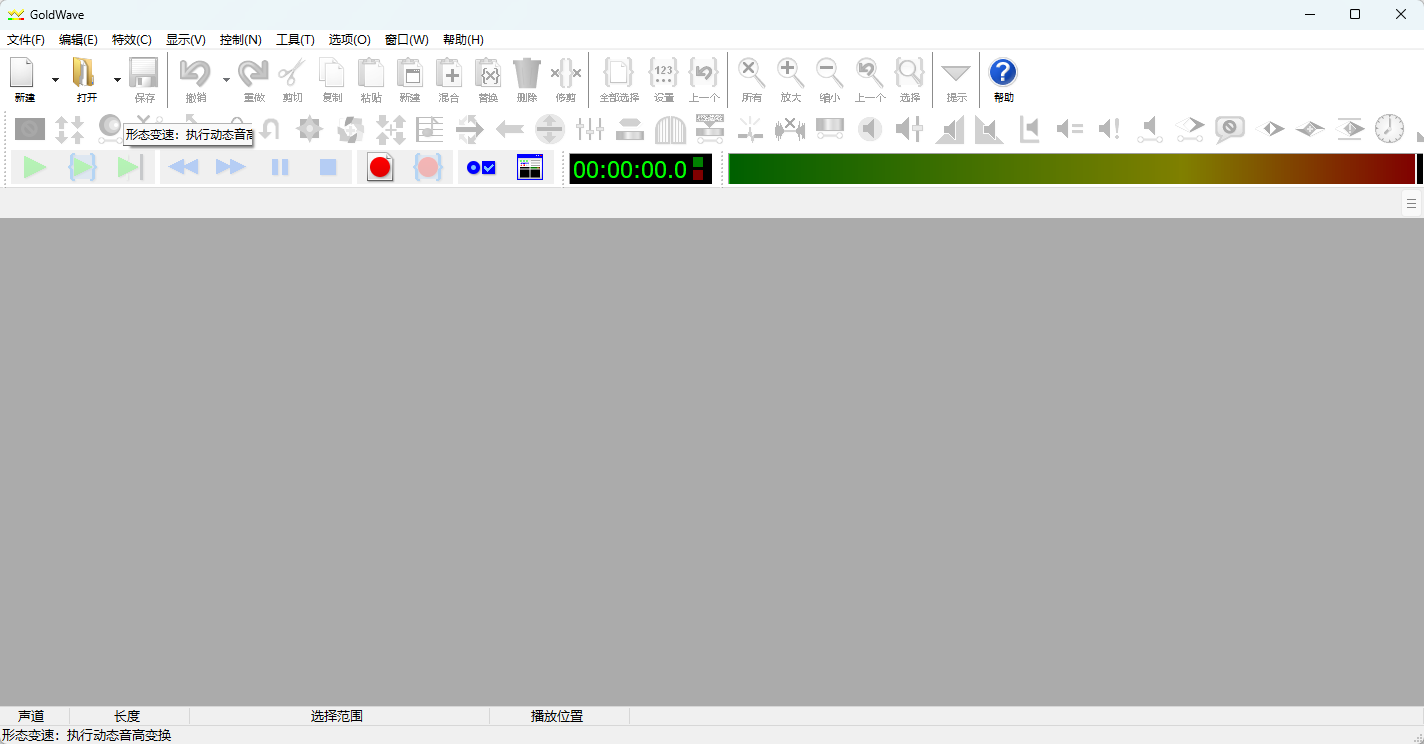Click the 选择 (Zoom selection) magnifier
The height and width of the screenshot is (744, 1424).
point(910,79)
